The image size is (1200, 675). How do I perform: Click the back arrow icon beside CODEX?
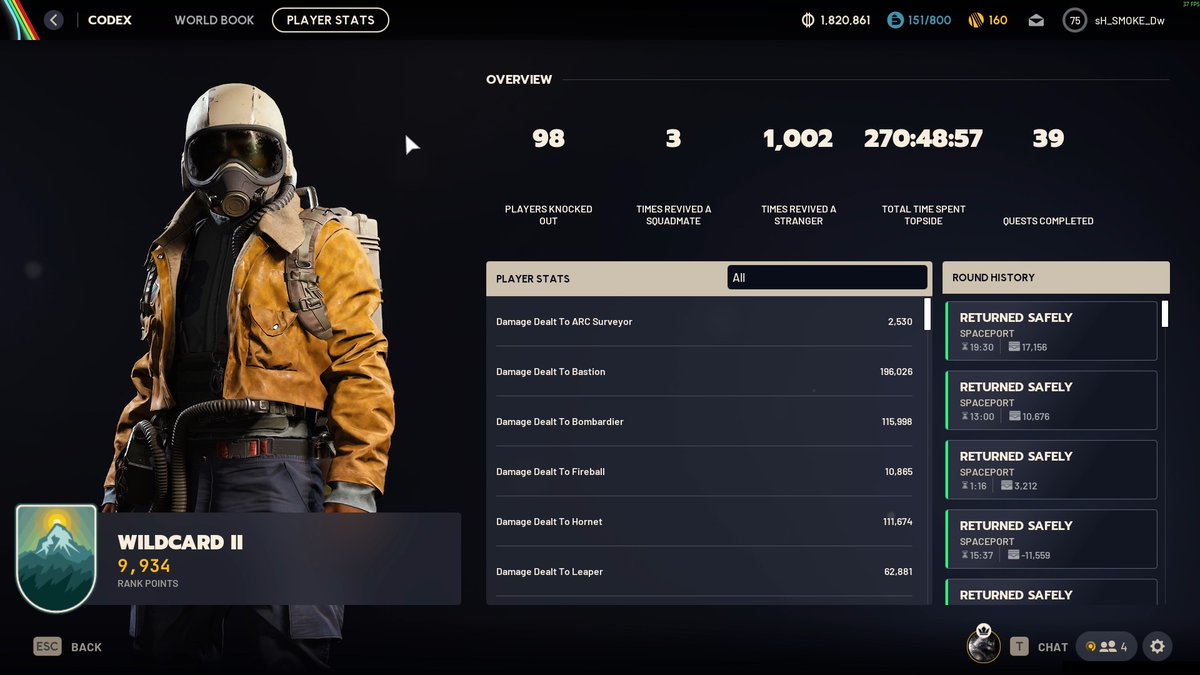point(54,20)
